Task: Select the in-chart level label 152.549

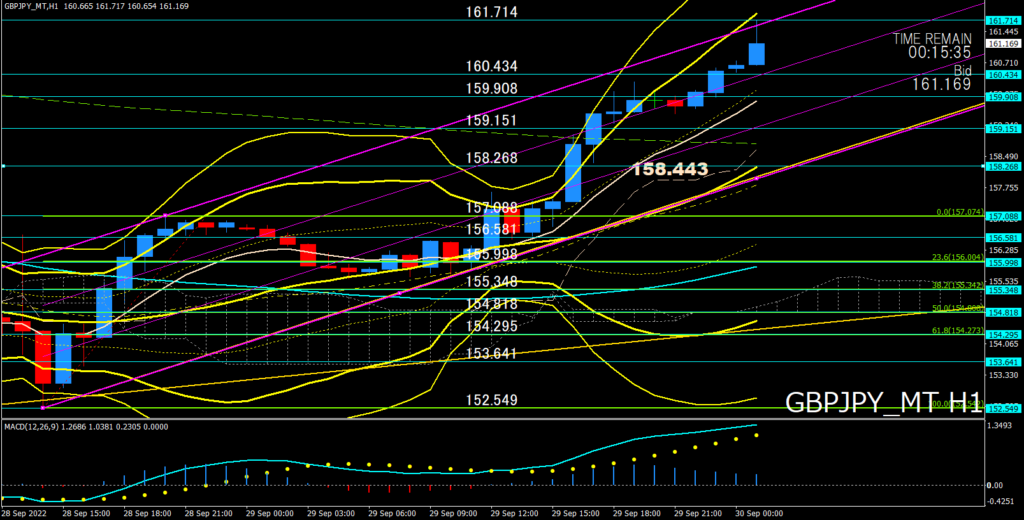Action: point(492,400)
